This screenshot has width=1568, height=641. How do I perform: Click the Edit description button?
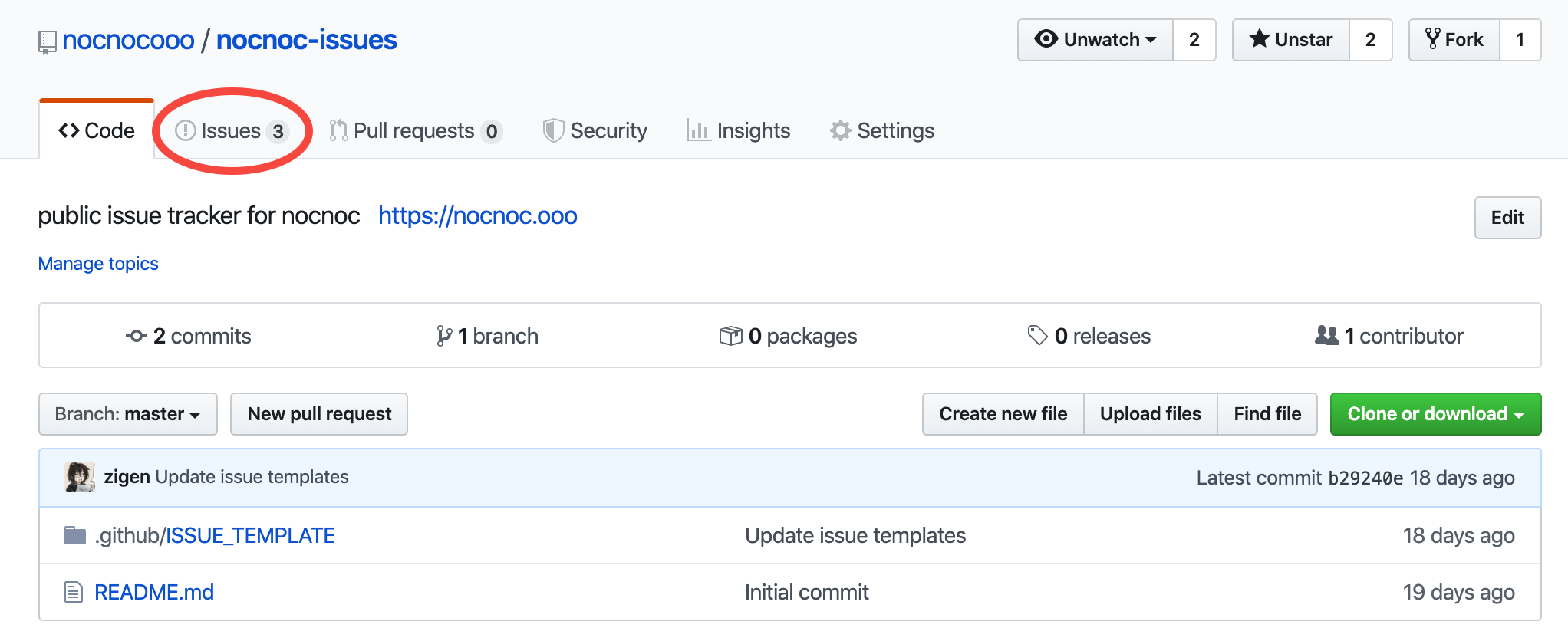[x=1507, y=218]
